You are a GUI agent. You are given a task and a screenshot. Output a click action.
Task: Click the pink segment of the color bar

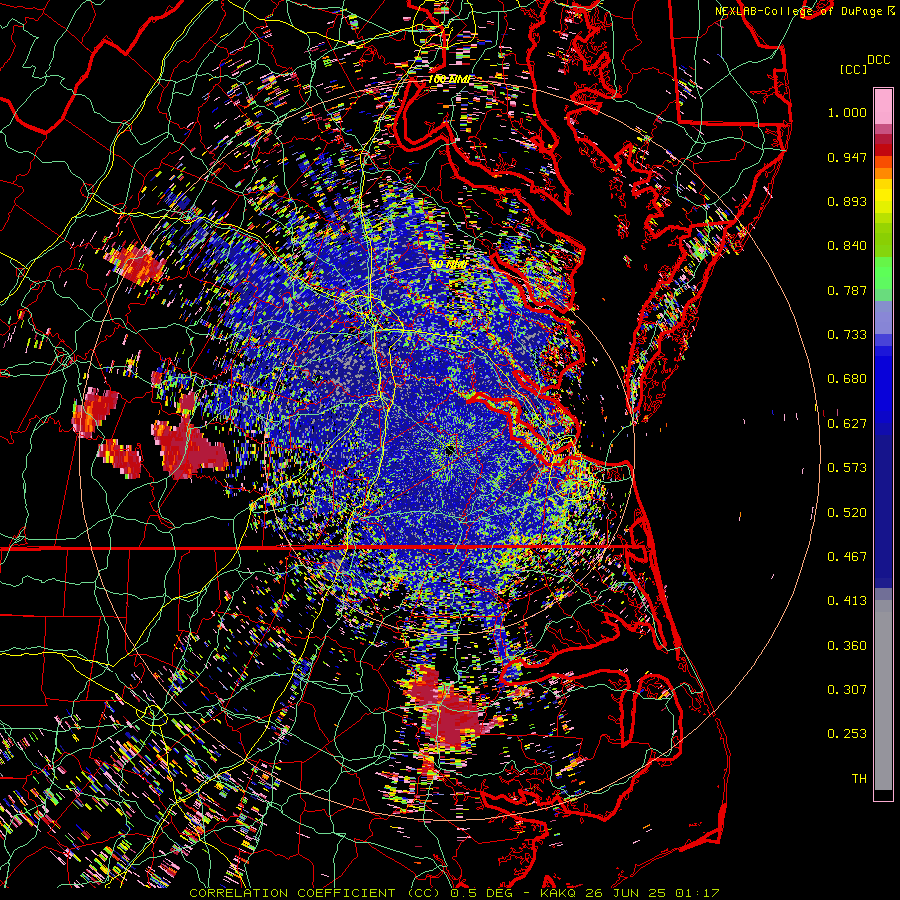click(883, 106)
